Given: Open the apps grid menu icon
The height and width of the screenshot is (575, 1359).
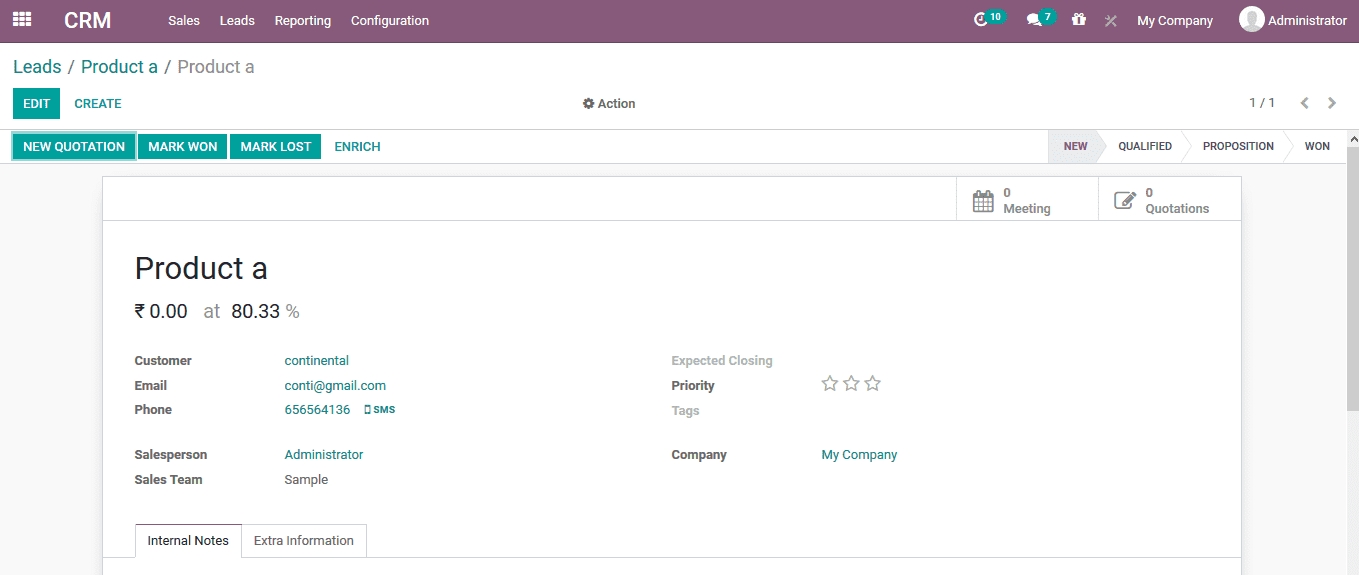Looking at the screenshot, I should pos(22,20).
